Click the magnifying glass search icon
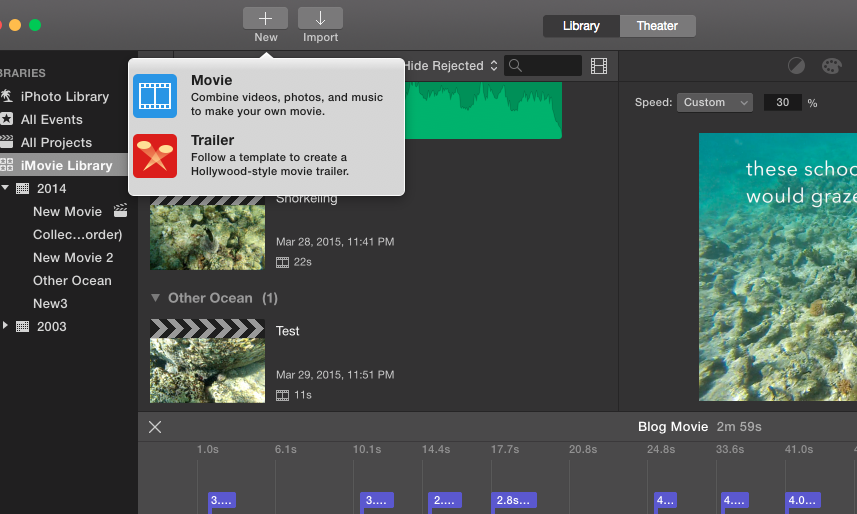Image resolution: width=857 pixels, height=514 pixels. pyautogui.click(x=515, y=66)
